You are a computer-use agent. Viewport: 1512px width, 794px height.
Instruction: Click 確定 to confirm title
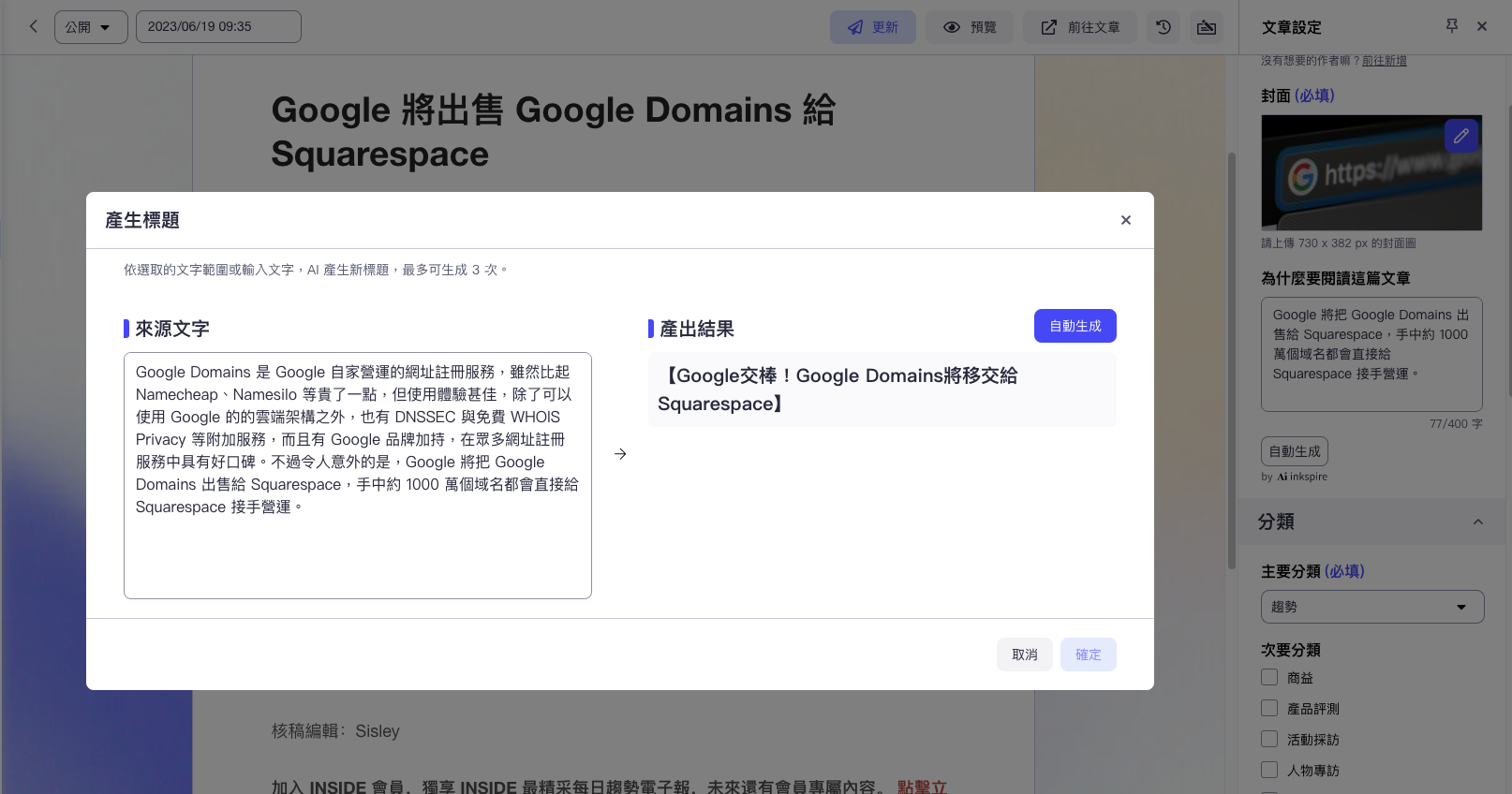pos(1089,654)
